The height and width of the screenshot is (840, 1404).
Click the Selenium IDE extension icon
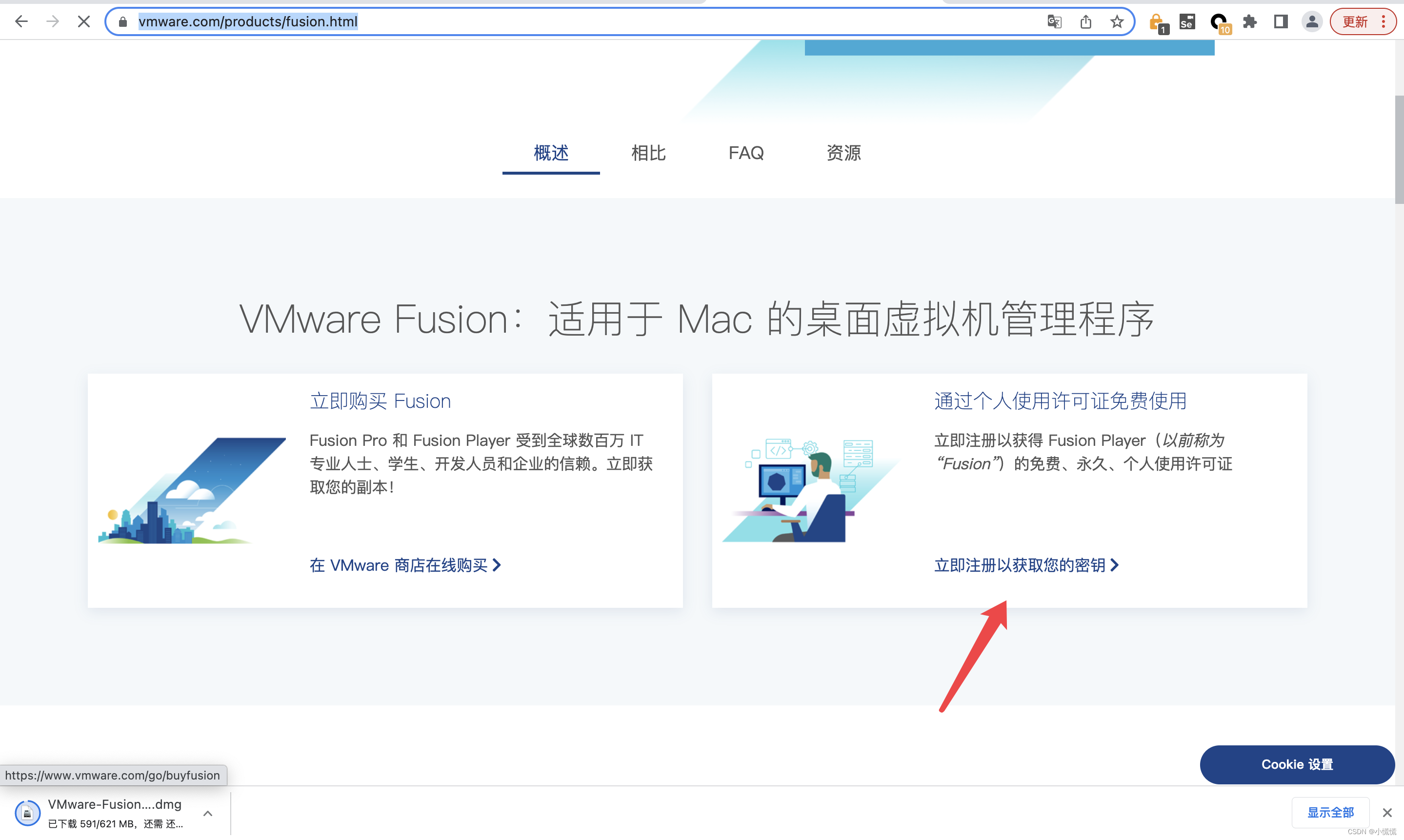point(1187,21)
